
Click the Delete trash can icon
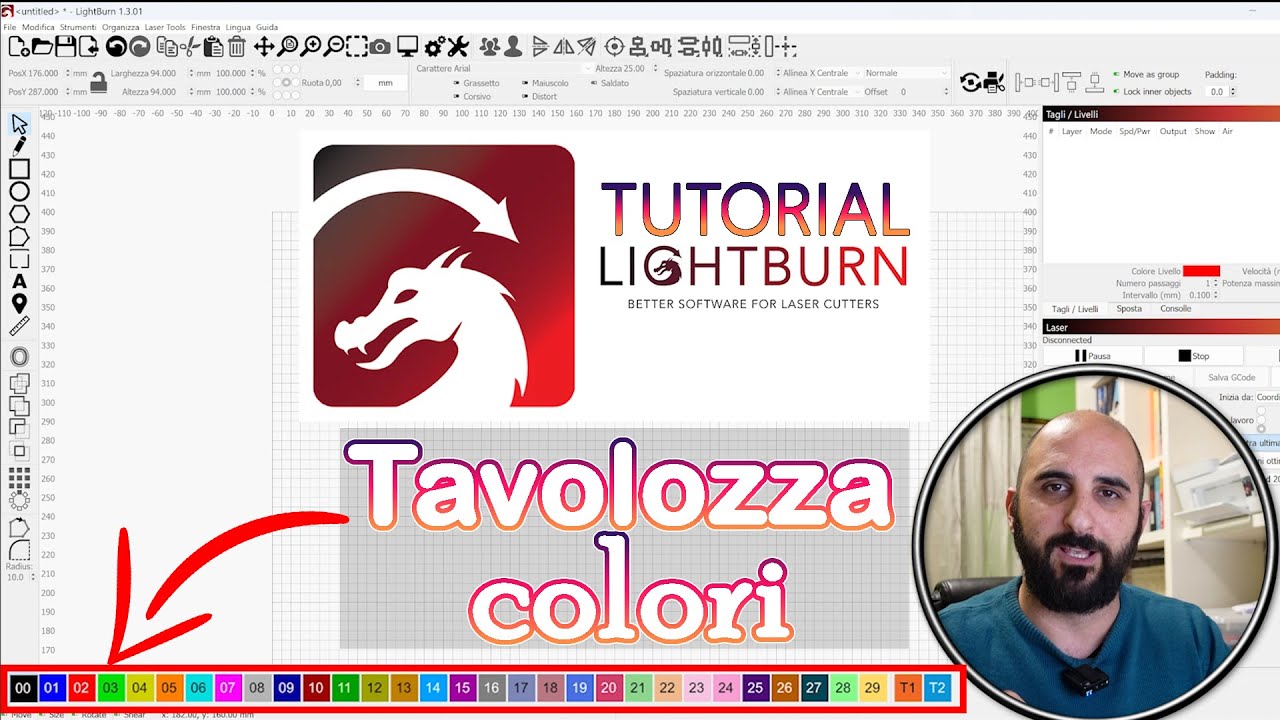point(237,46)
